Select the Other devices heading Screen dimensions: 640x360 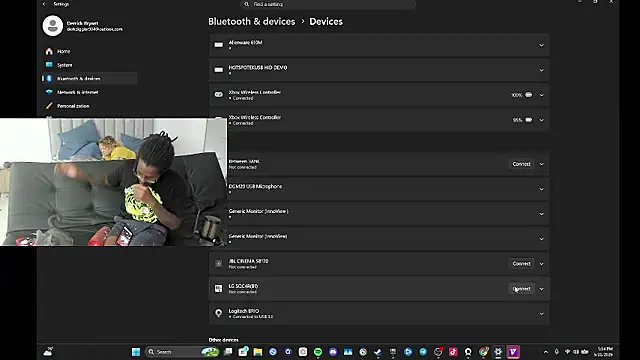(224, 340)
